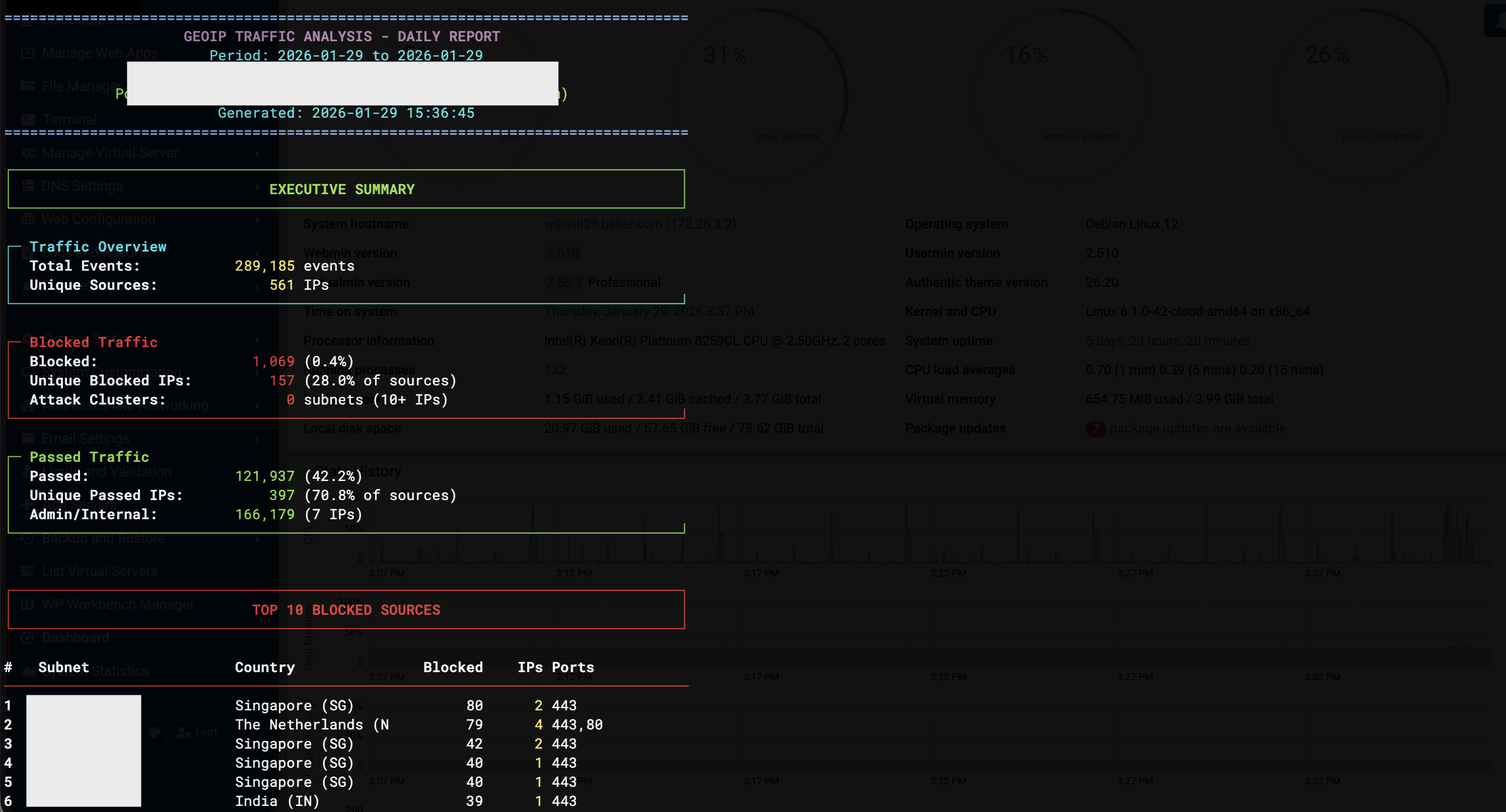
Task: Click the DNS Settings icon
Action: pos(28,186)
